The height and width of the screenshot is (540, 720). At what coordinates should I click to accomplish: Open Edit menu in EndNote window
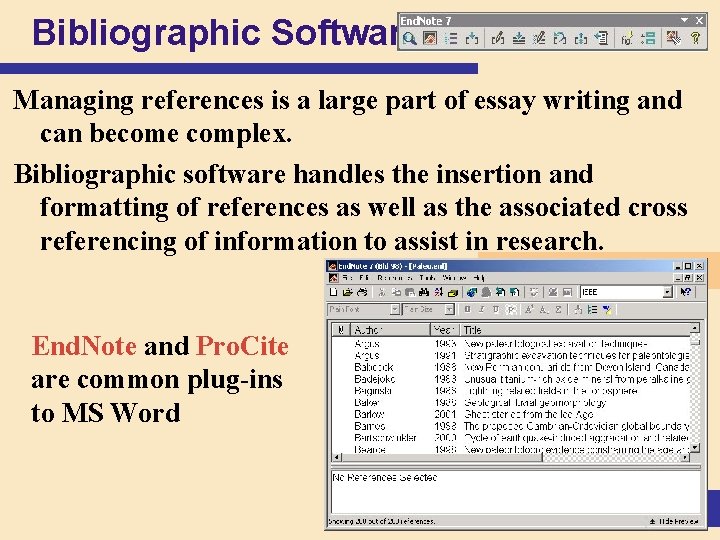[365, 278]
